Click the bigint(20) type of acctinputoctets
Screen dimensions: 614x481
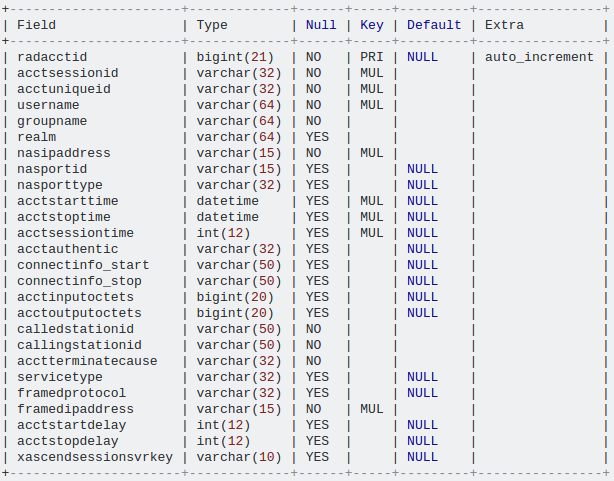(x=235, y=297)
